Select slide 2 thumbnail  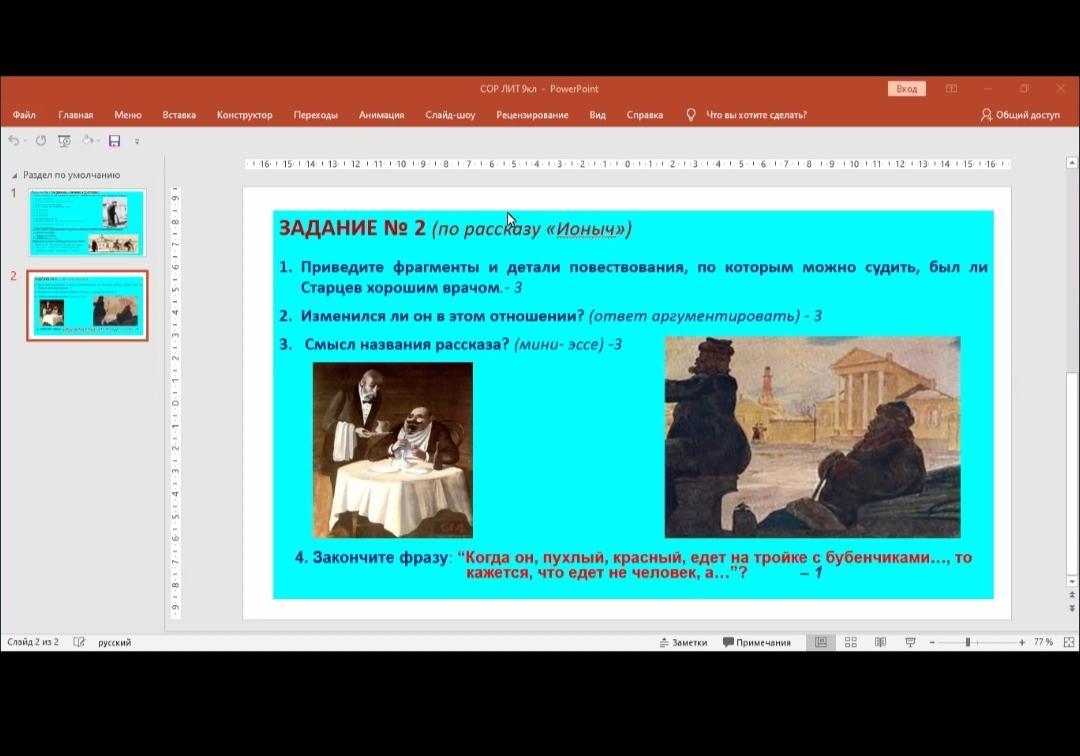87,305
